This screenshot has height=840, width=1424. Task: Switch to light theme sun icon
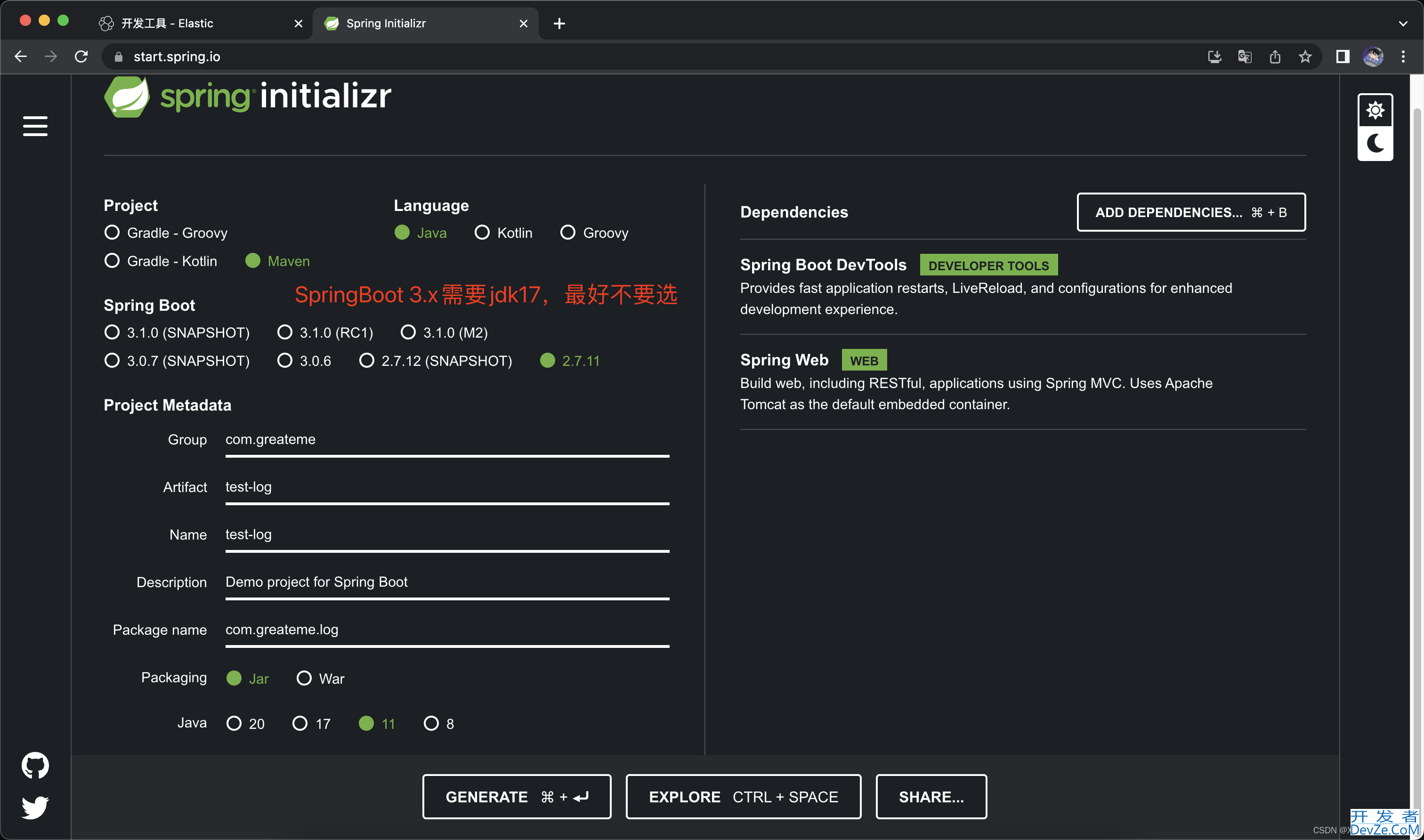pos(1375,110)
